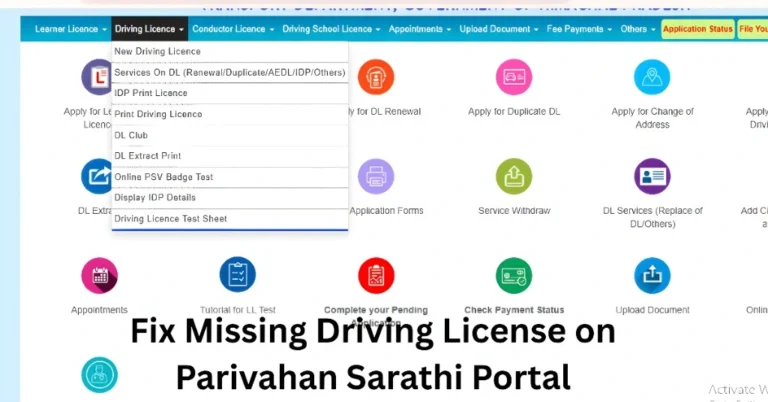Click the blue DL Extract share icon
This screenshot has width=768, height=402.
[x=96, y=176]
